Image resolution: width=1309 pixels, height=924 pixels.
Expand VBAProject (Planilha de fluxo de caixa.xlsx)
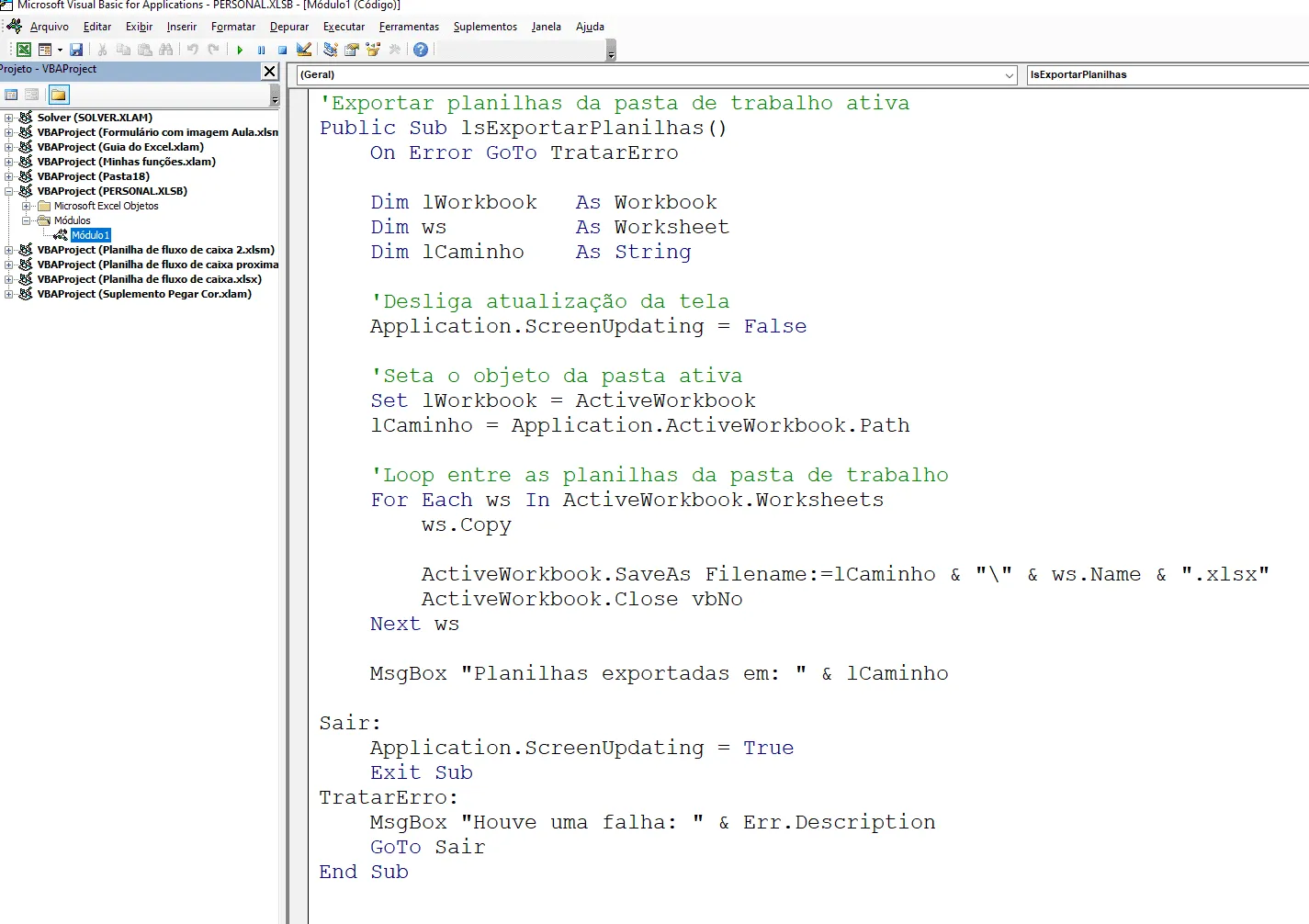(9, 279)
